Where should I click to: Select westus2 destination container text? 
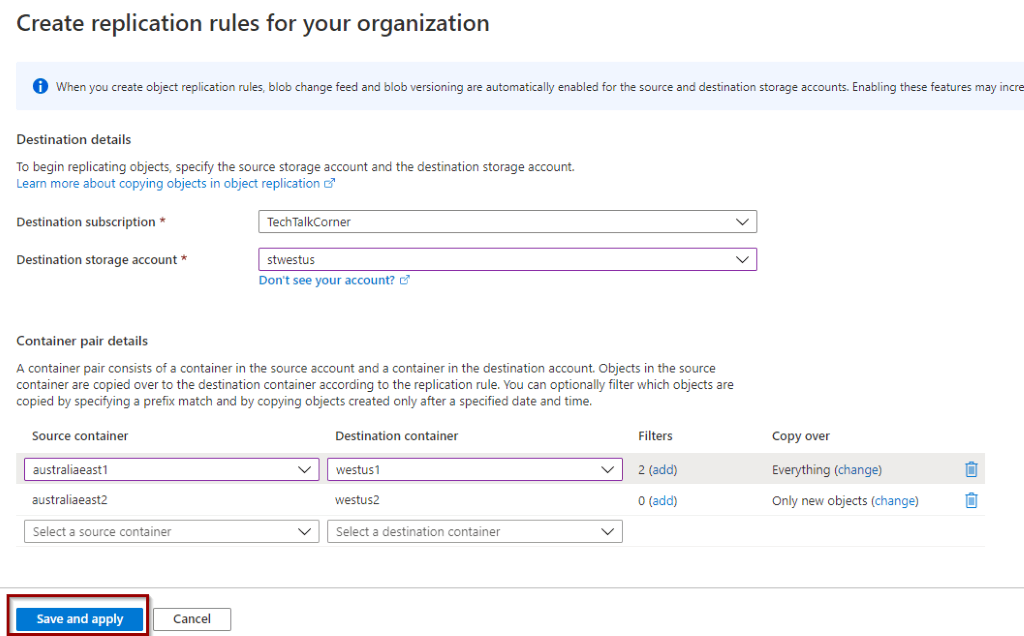click(x=357, y=500)
